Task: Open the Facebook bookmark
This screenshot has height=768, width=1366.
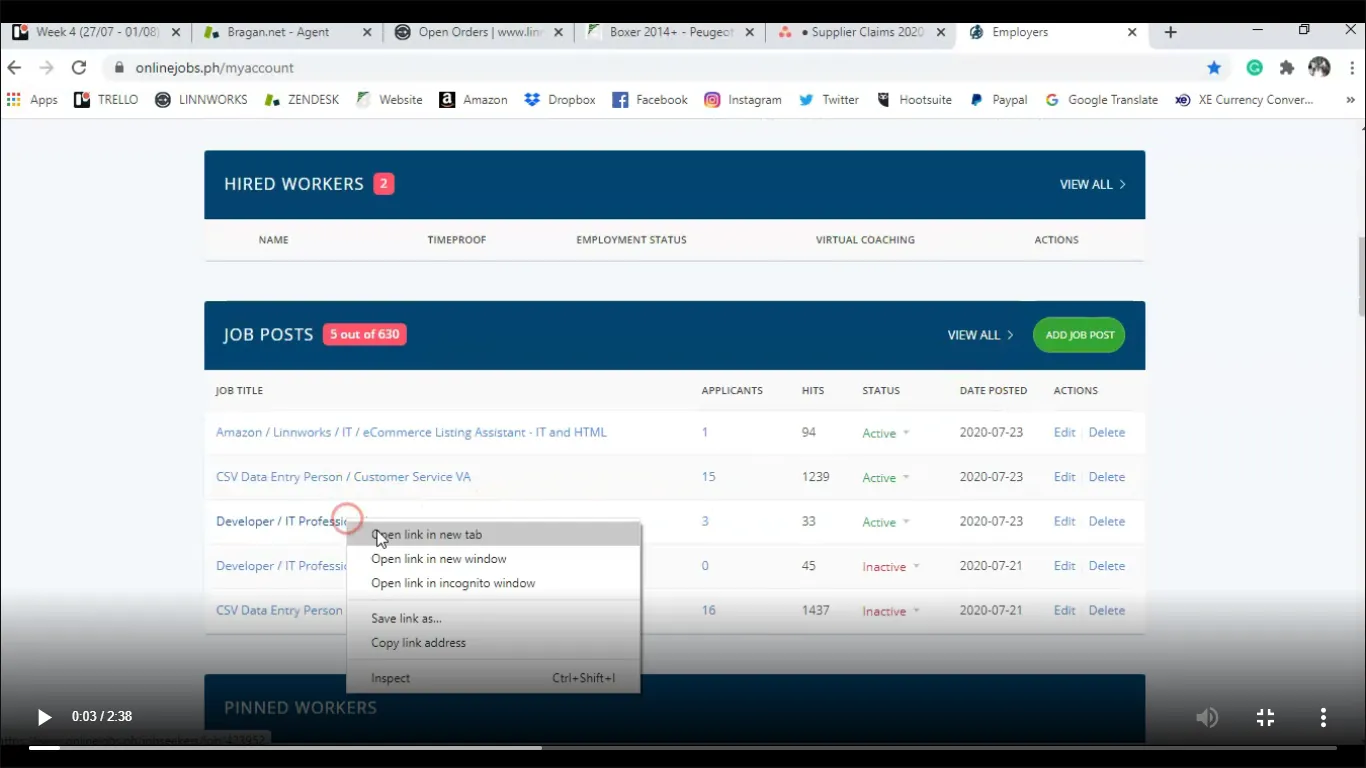Action: pyautogui.click(x=650, y=100)
